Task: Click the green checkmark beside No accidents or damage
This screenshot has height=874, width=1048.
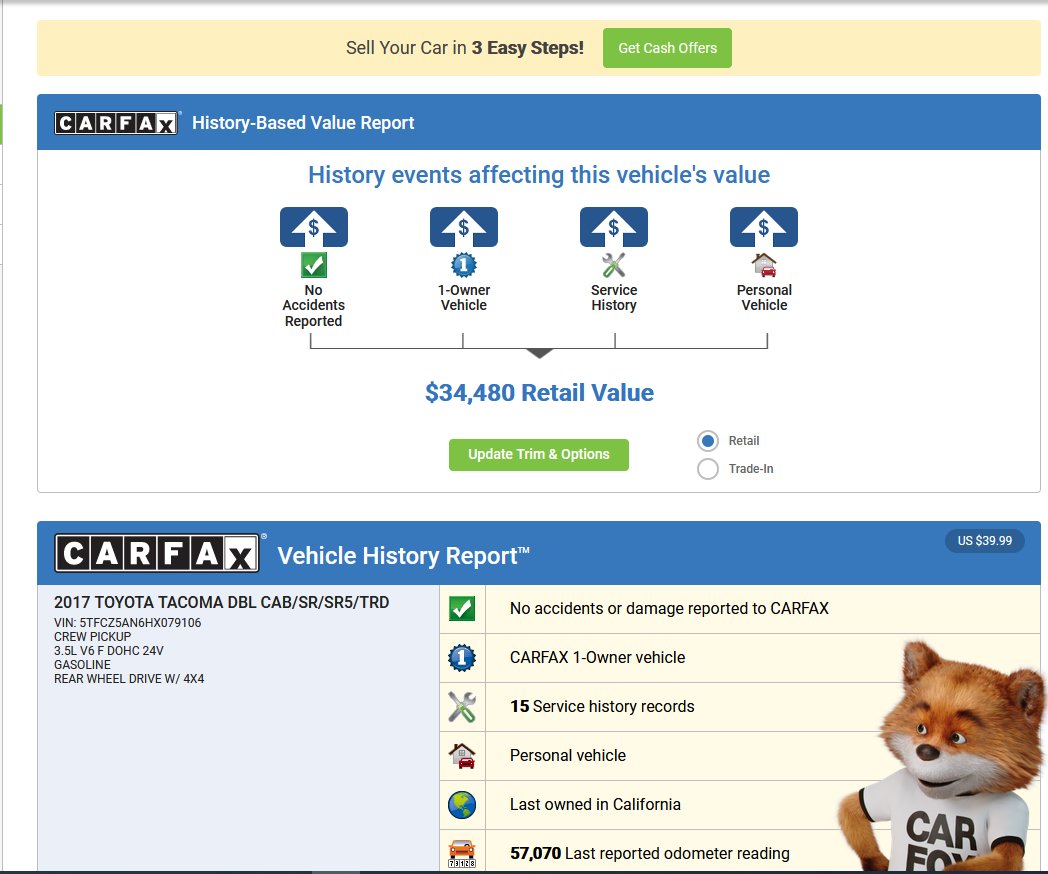Action: 462,609
